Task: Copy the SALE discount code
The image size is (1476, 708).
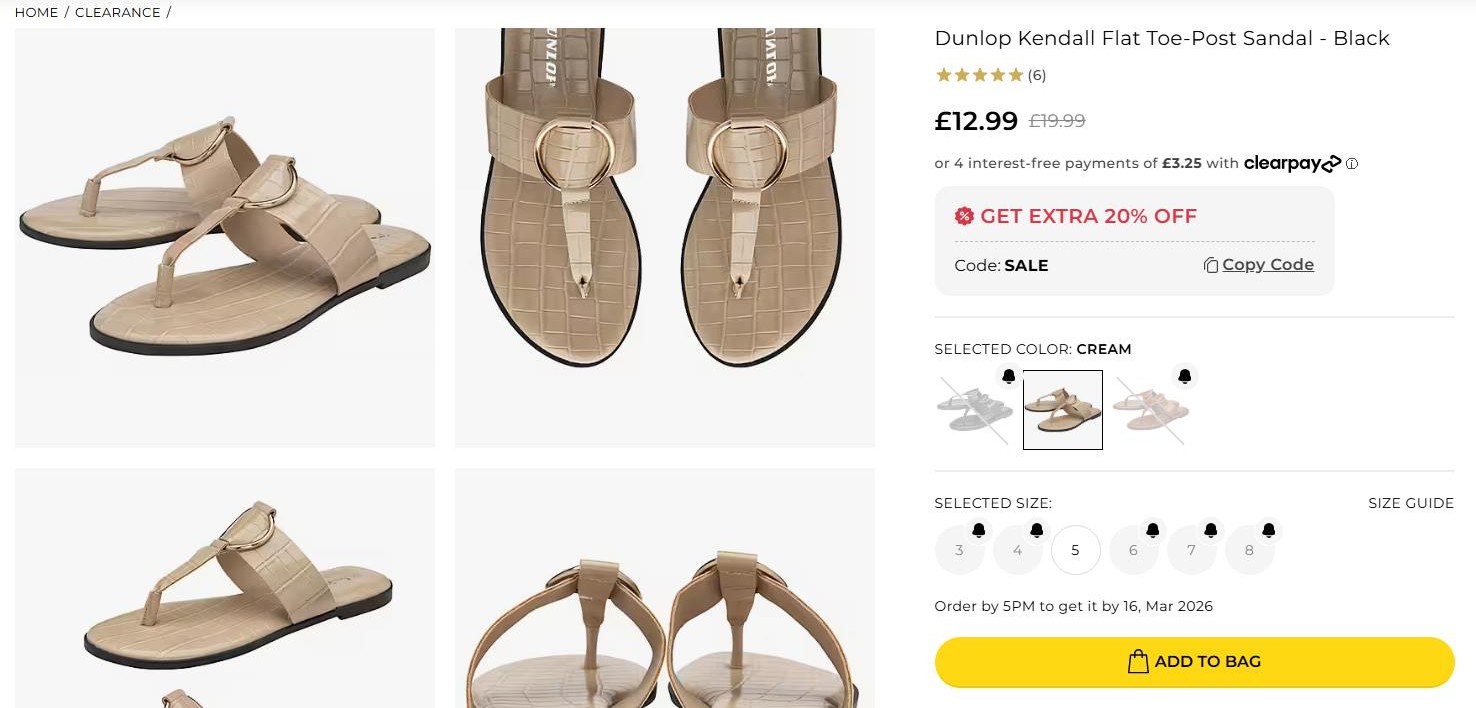Action: click(1258, 265)
